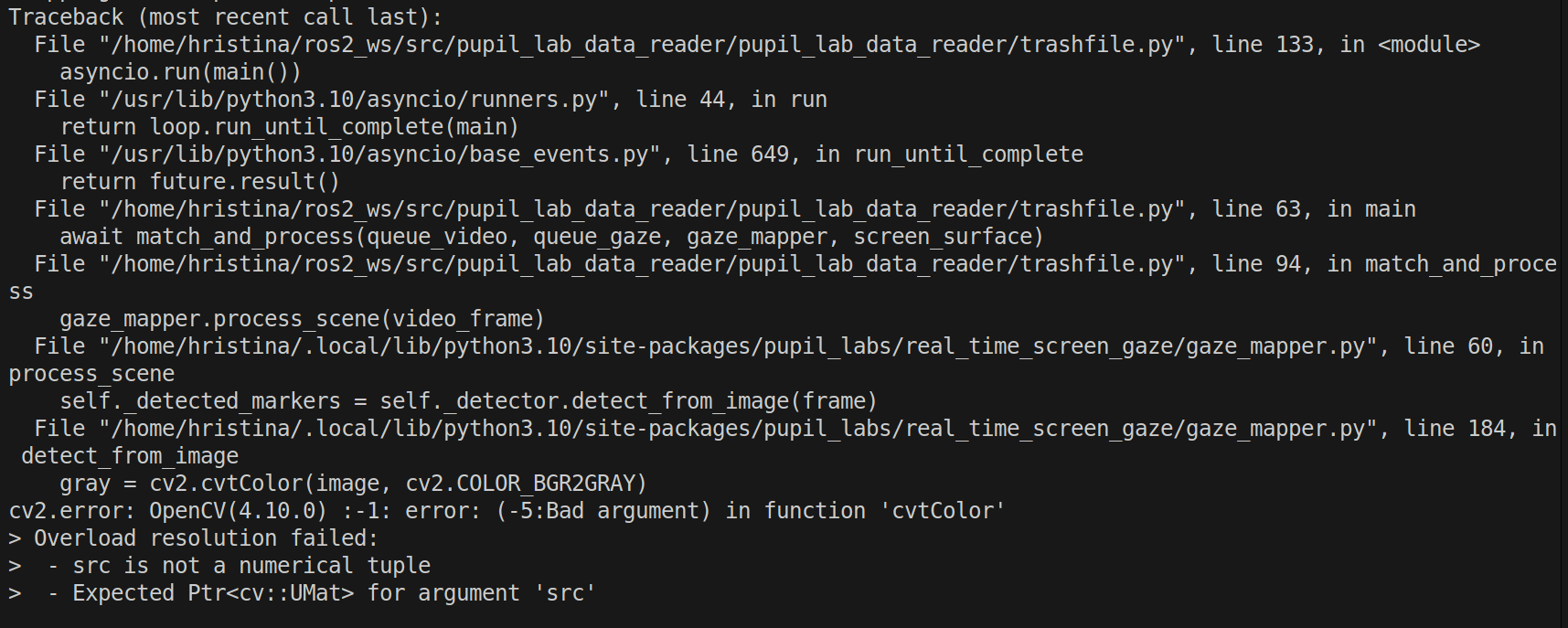Open the asyncio/runners.py file path
Viewport: 1568px width, 628px height.
click(354, 100)
